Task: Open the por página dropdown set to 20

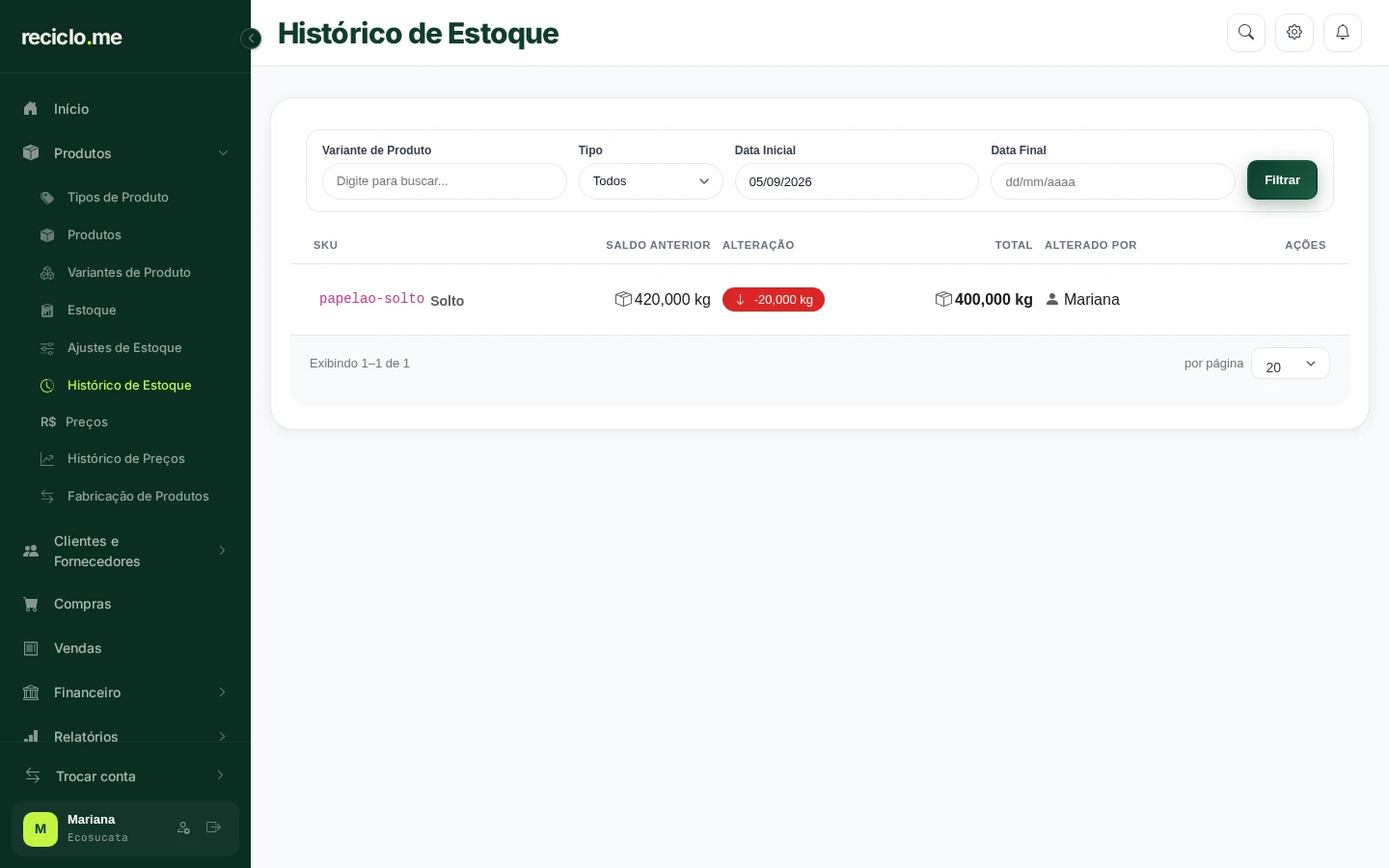Action: point(1291,364)
